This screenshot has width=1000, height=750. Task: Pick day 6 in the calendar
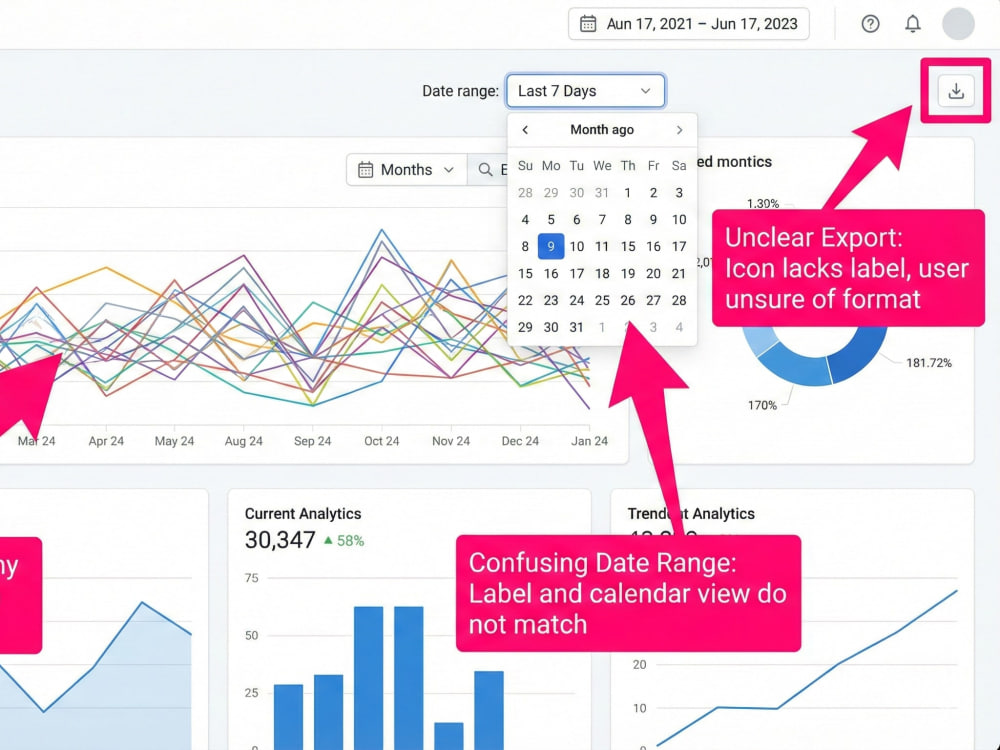577,219
